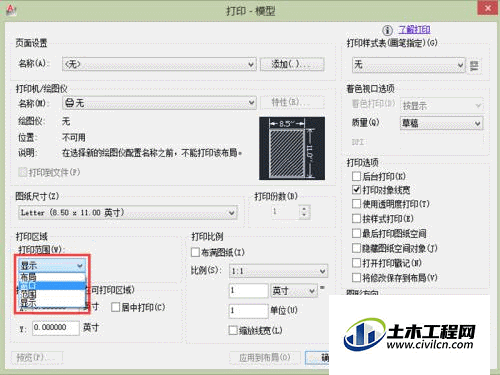
Task: Click the Y offset field 0.000000
Action: (x=56, y=328)
